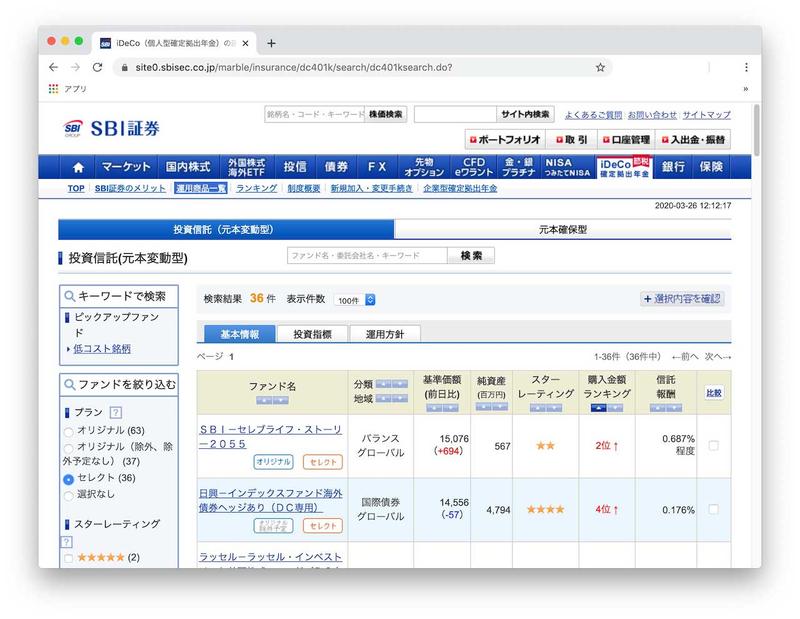Click the SBI証券 logo
This screenshot has height=619, width=800.
(x=112, y=128)
